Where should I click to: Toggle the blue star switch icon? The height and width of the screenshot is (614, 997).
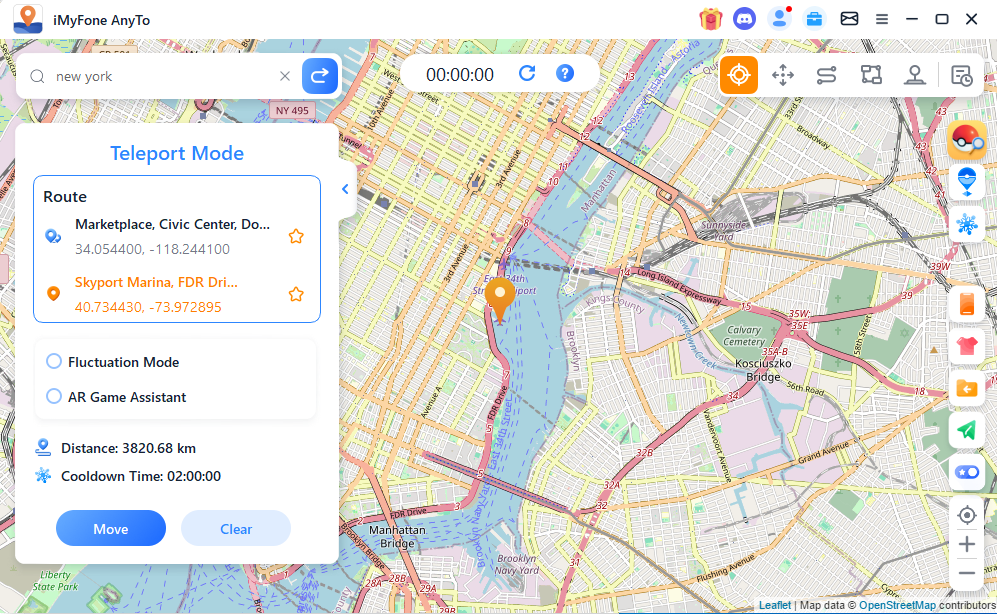(x=966, y=472)
